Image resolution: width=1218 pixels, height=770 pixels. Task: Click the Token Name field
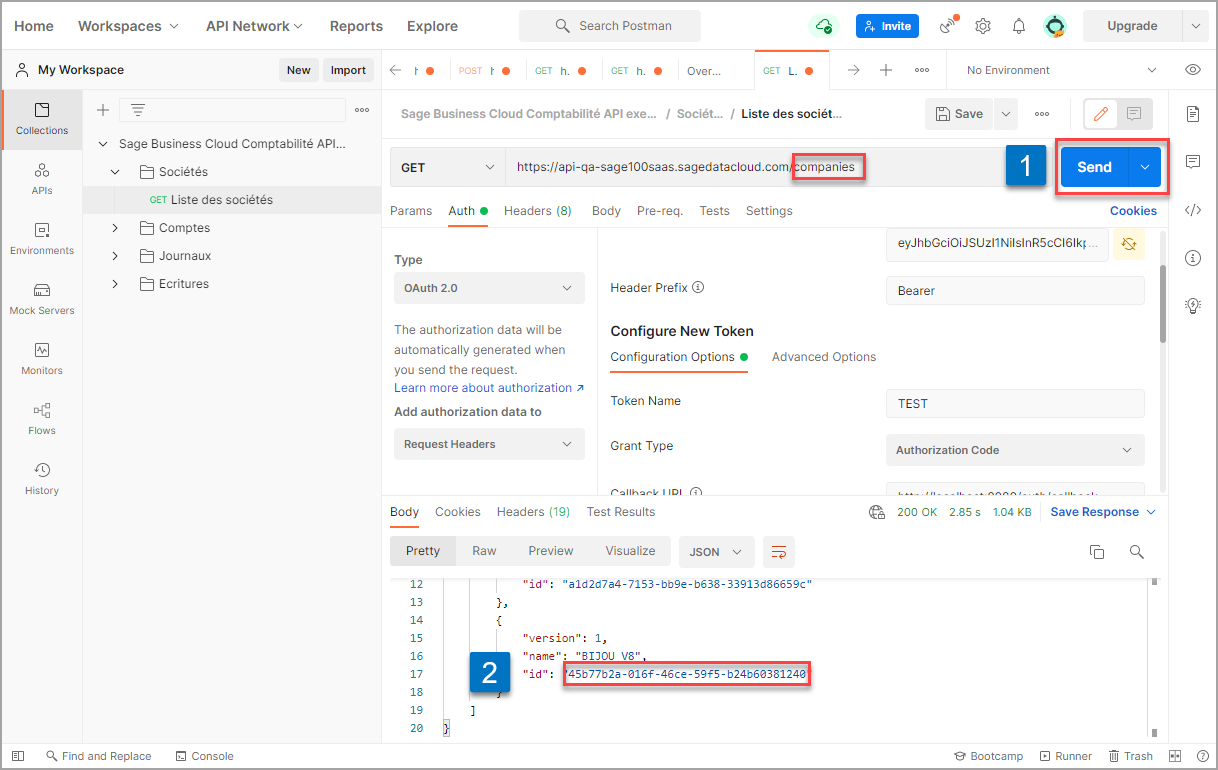click(1015, 404)
